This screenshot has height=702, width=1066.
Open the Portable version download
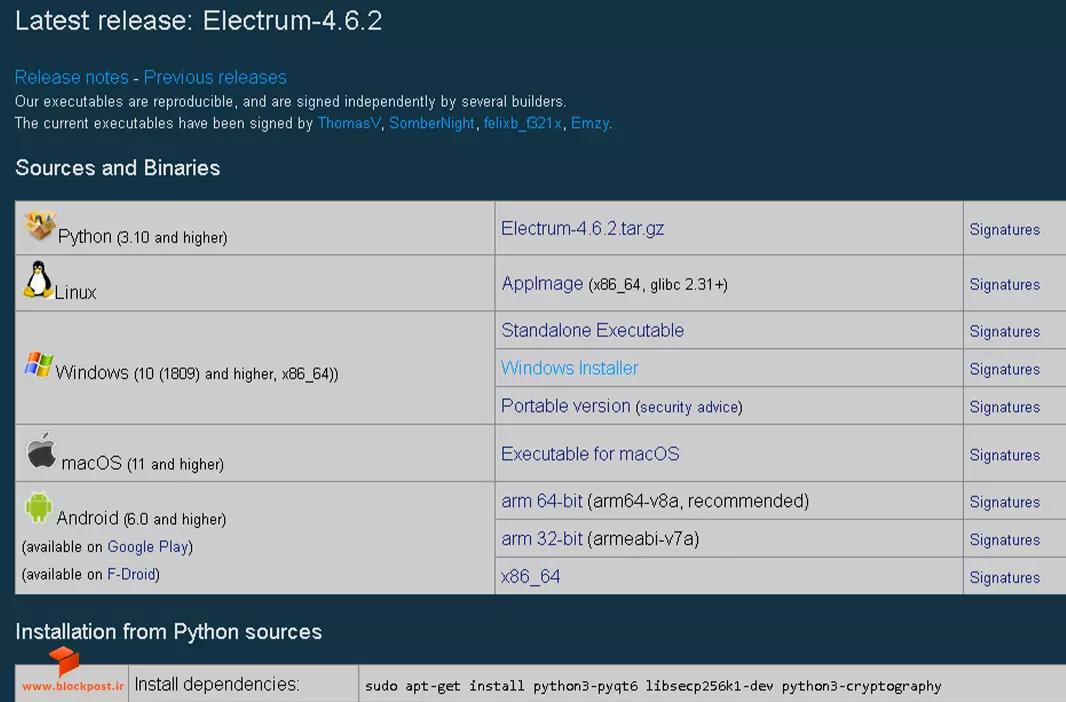pyautogui.click(x=566, y=406)
